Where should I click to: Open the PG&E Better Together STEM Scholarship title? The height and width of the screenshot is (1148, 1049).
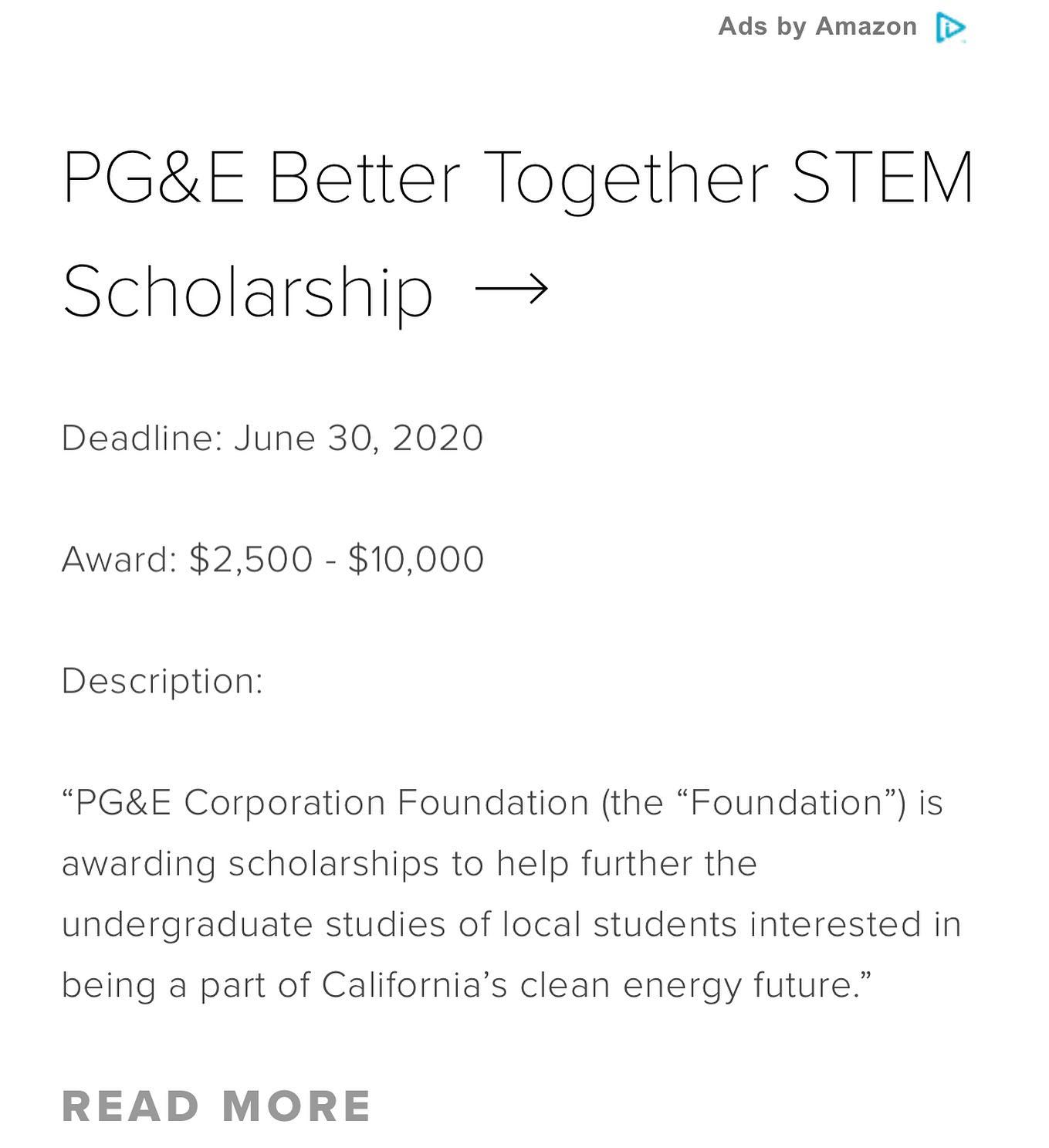pos(517,235)
